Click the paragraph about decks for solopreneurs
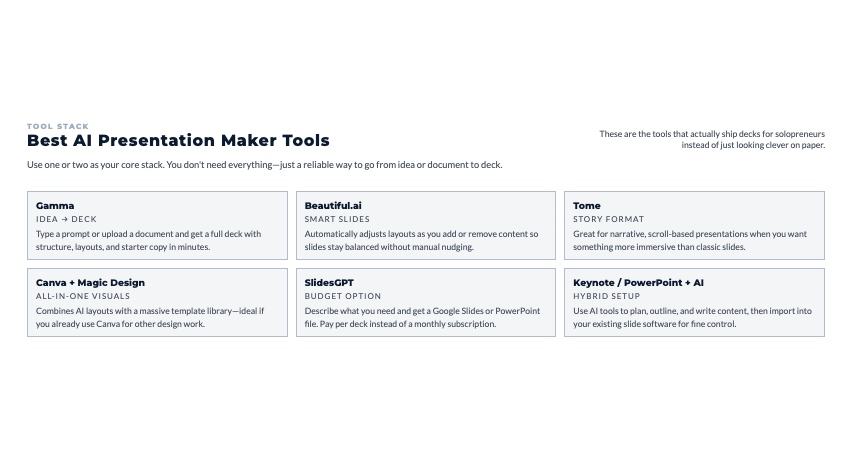Image resolution: width=850 pixels, height=464 pixels. pyautogui.click(x=712, y=139)
